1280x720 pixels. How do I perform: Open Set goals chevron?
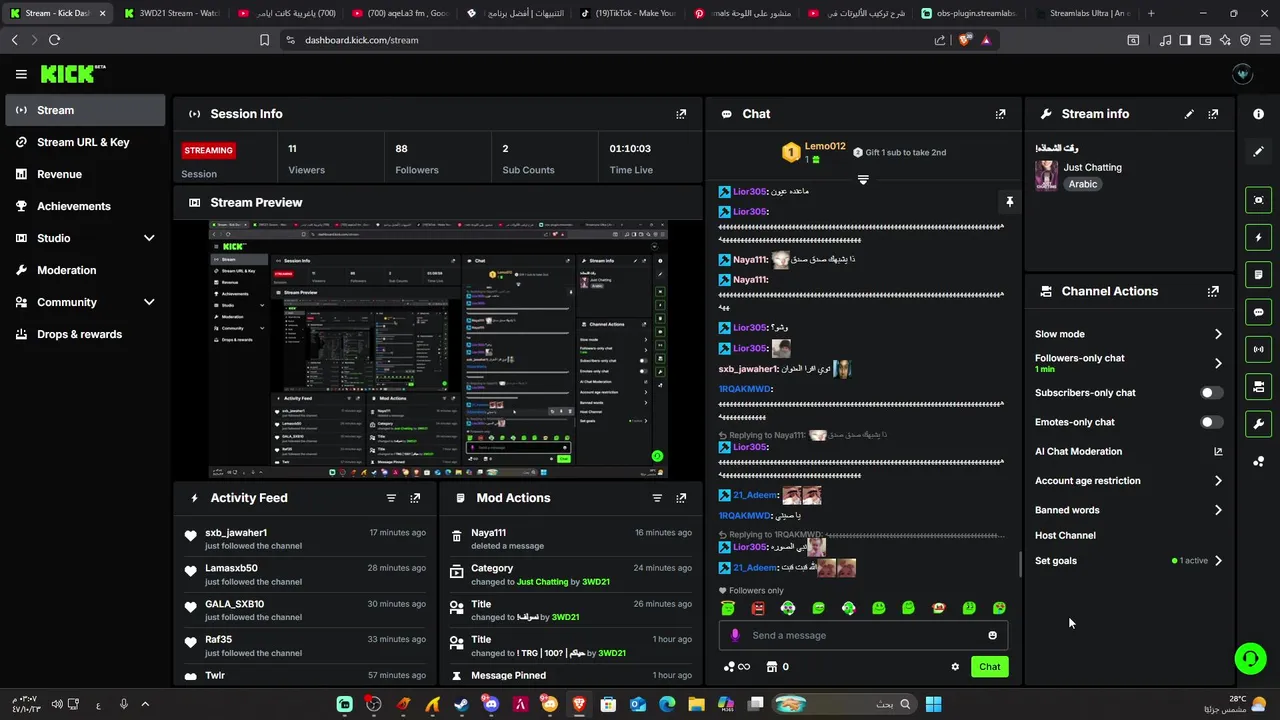point(1218,561)
